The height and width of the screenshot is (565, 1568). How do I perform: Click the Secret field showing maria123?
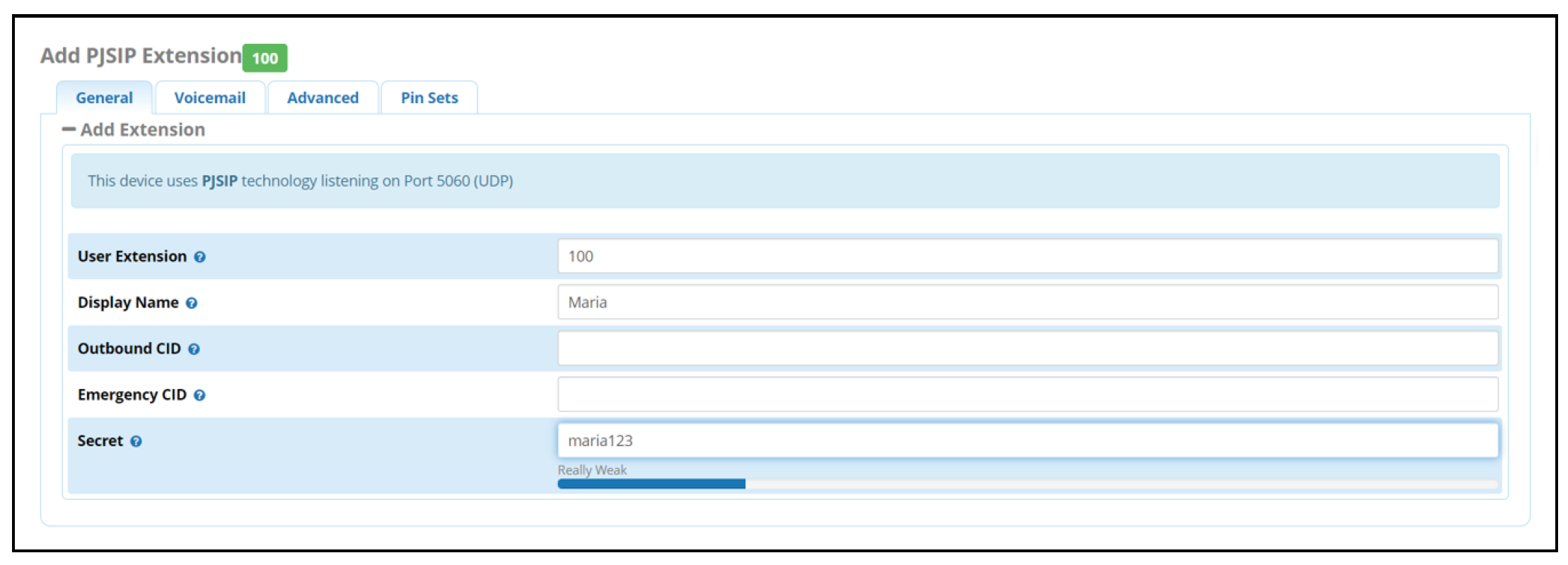tap(1027, 440)
